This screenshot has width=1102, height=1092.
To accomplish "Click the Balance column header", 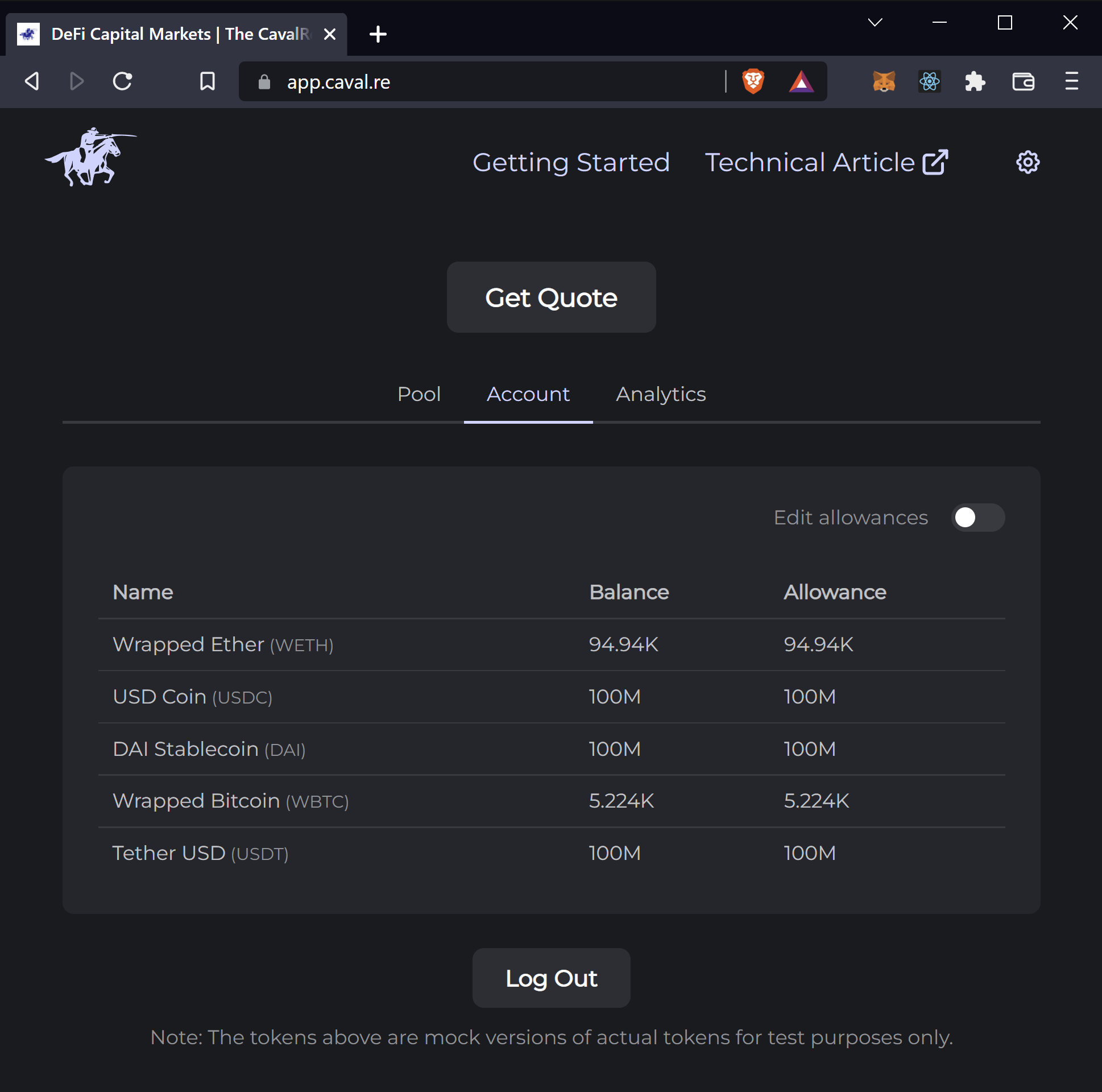I will (x=628, y=592).
